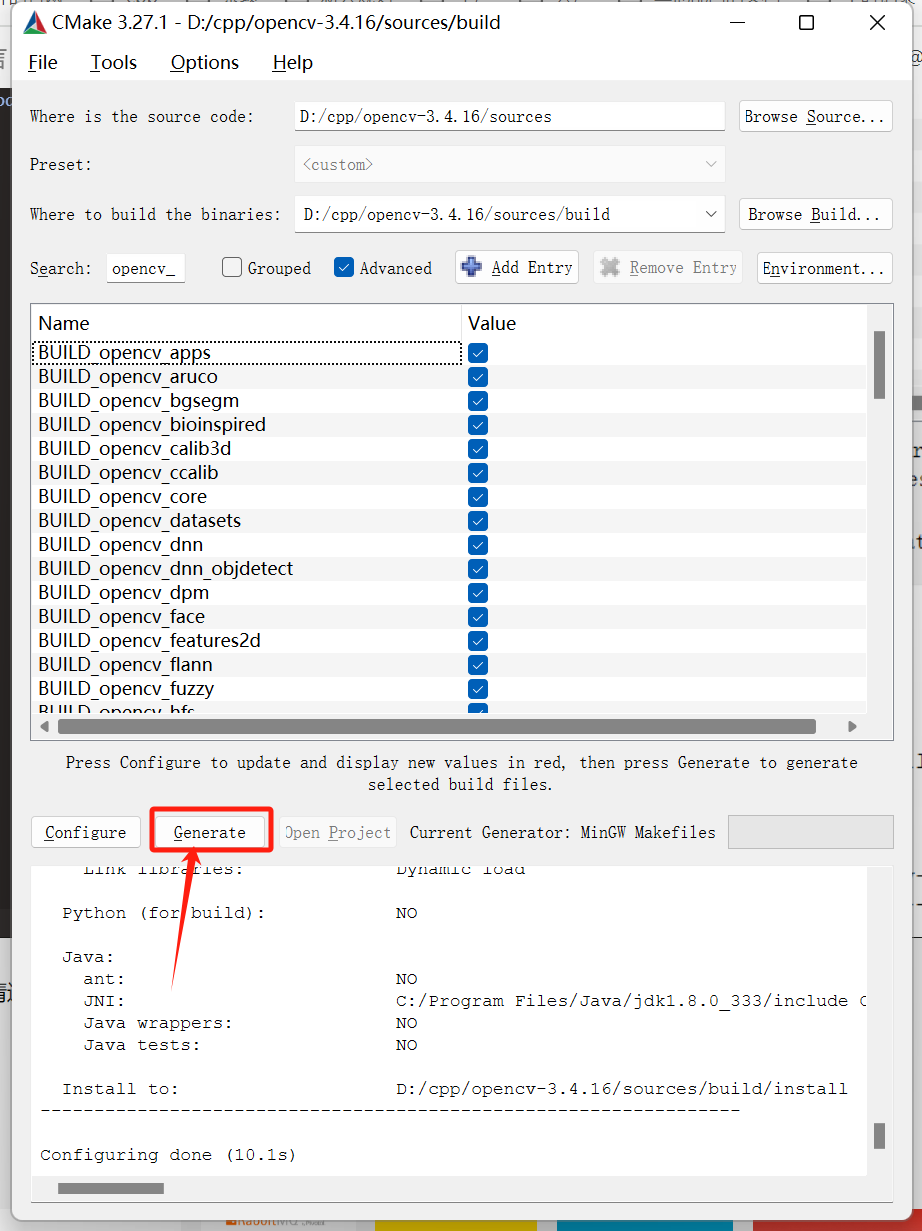This screenshot has width=922, height=1231.
Task: Uncheck the BUILD_opencv_dnn checkbox
Action: 478,545
